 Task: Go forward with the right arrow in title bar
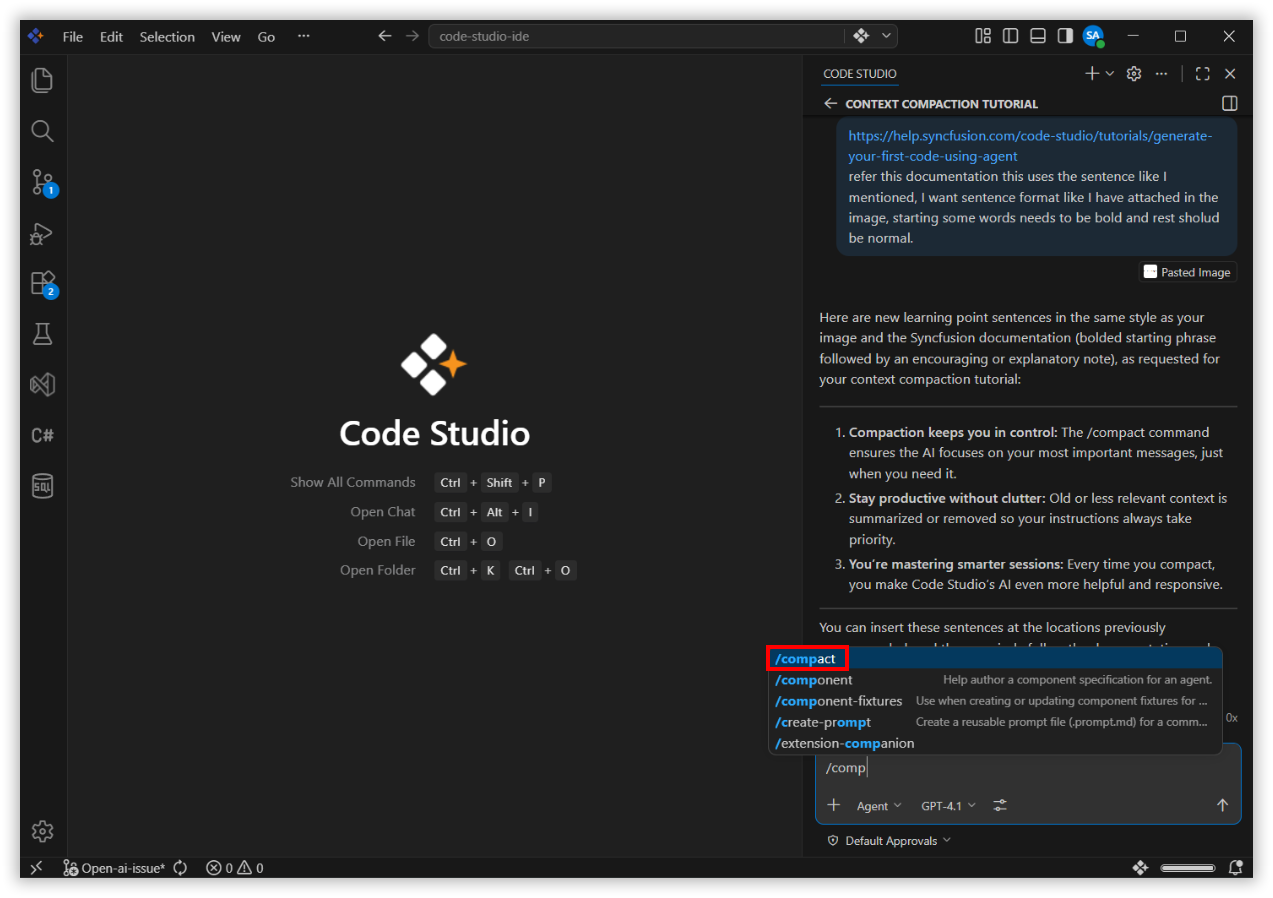pyautogui.click(x=412, y=36)
